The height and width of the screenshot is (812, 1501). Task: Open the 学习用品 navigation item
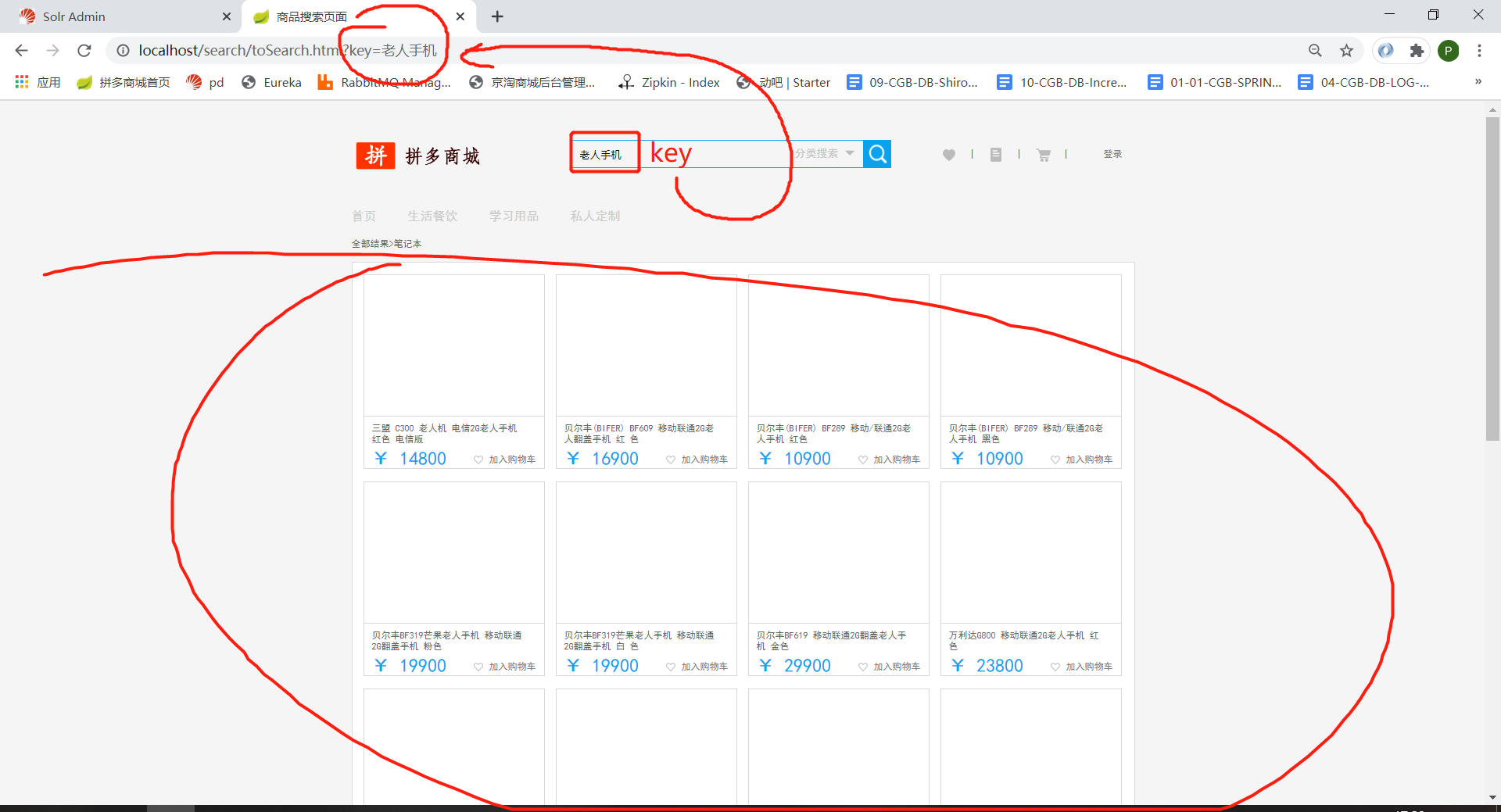point(514,216)
